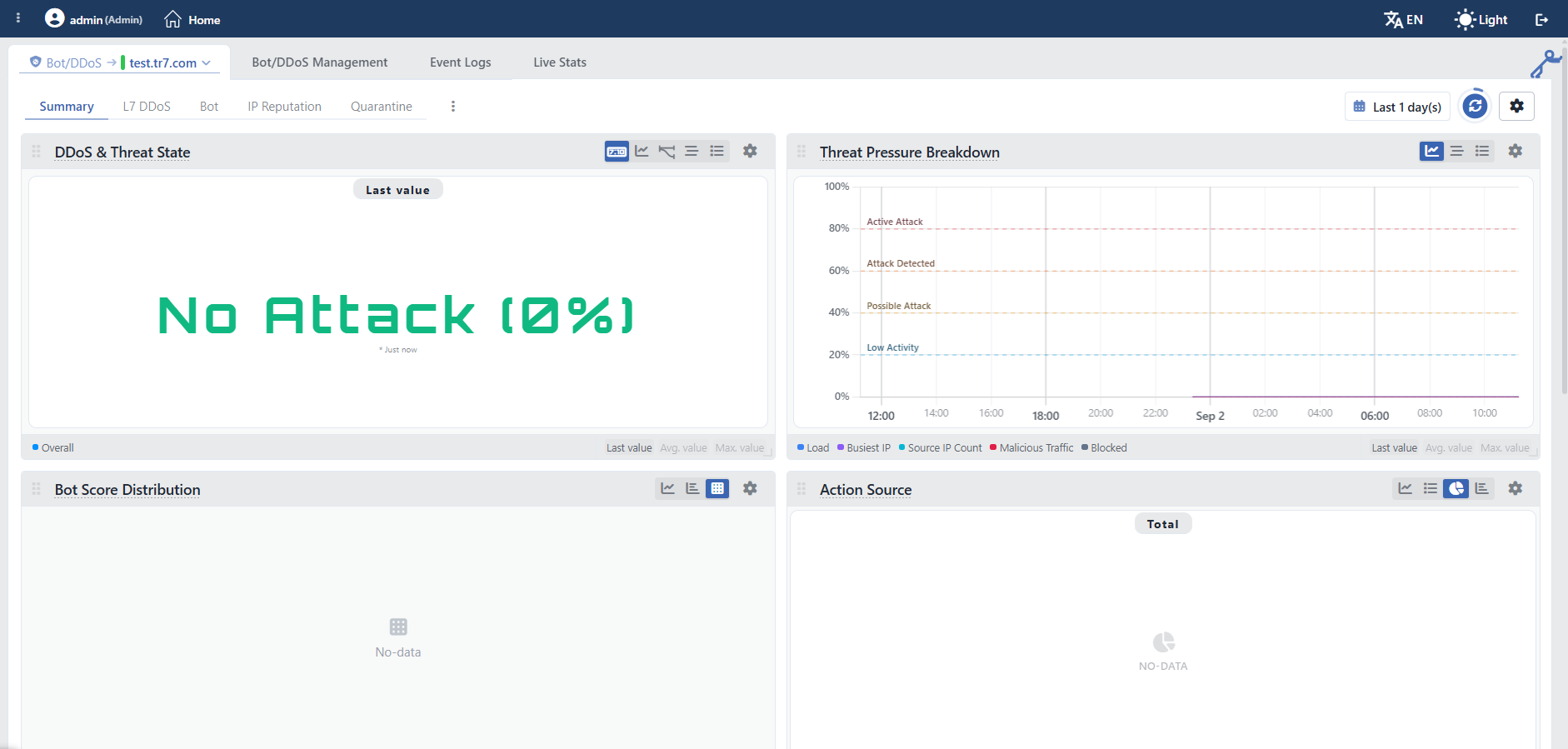Go to Home in top bar
1568x749 pixels.
coord(192,19)
